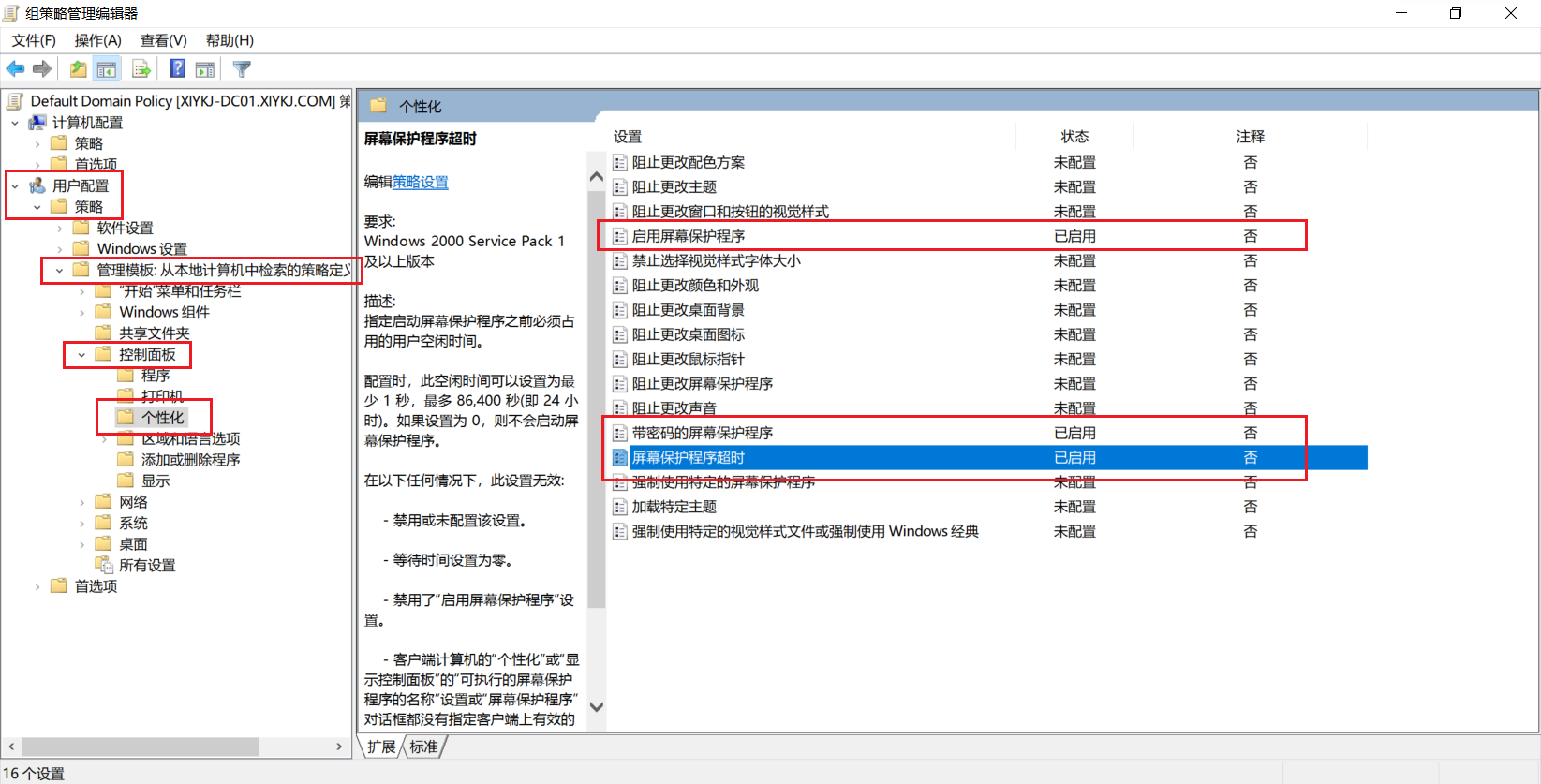Open the 文件(F) menu
1541x784 pixels.
34,40
